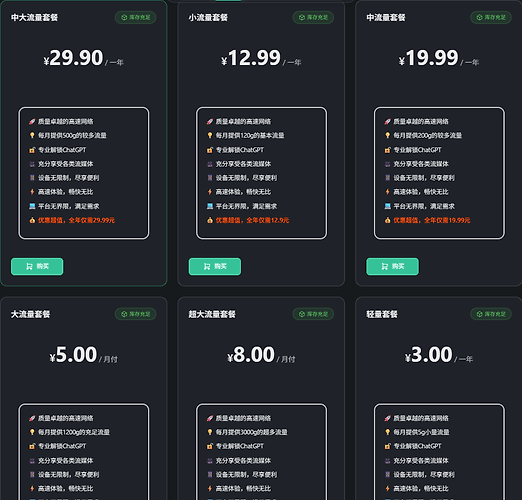The width and height of the screenshot is (522, 500).
Task: Click orange text 优惠超值,全年仅需19.99元
Action: 432,220
